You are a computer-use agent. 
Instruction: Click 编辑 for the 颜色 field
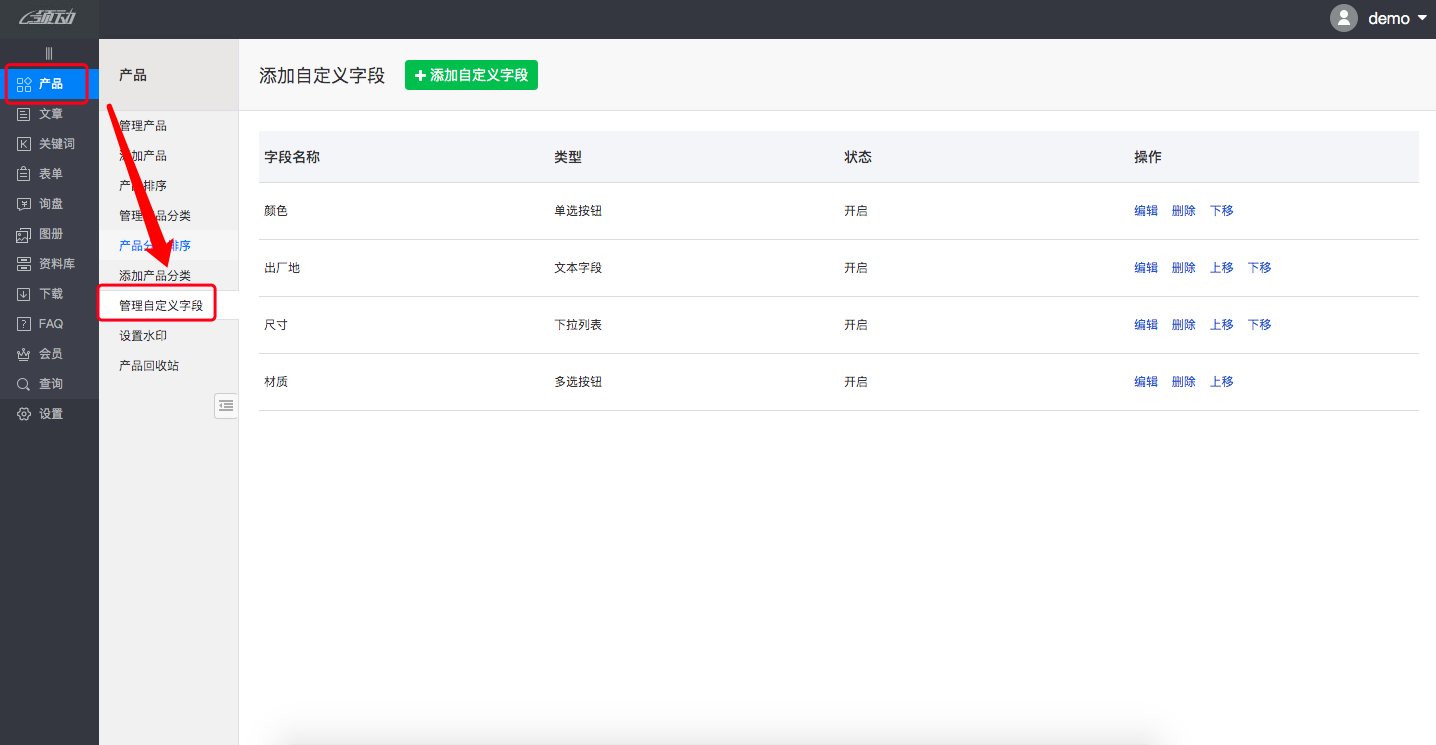[1146, 211]
